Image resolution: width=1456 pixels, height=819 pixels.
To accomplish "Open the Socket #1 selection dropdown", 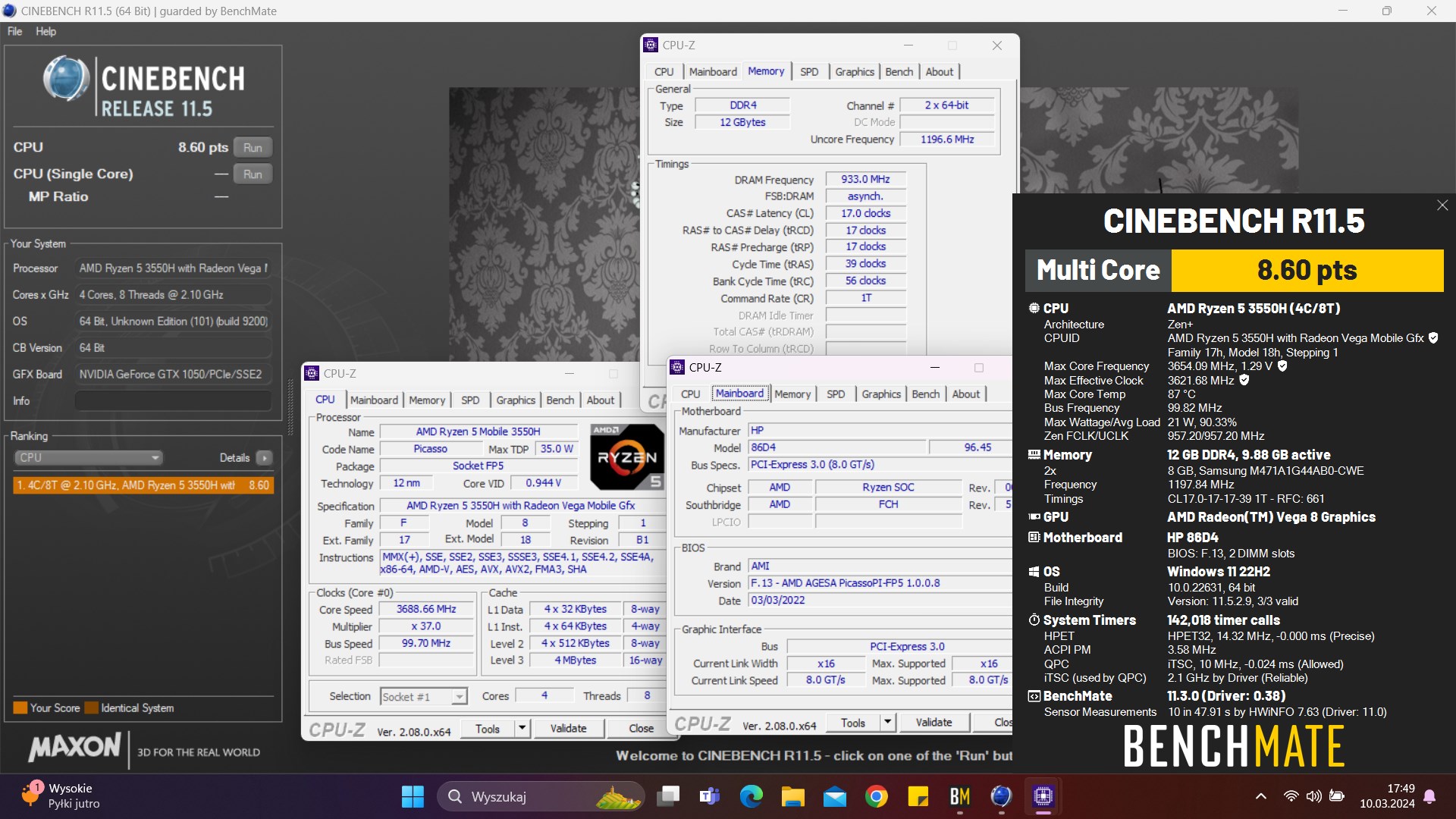I will (x=423, y=696).
